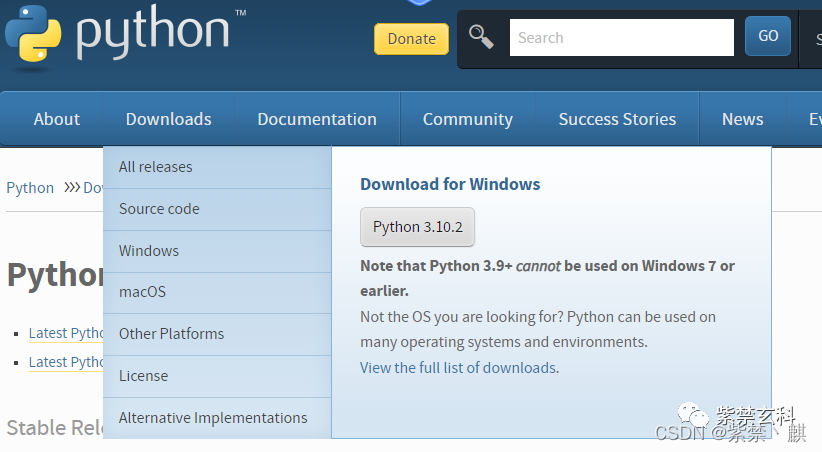This screenshot has width=822, height=452.
Task: Open the News menu
Action: tap(742, 119)
